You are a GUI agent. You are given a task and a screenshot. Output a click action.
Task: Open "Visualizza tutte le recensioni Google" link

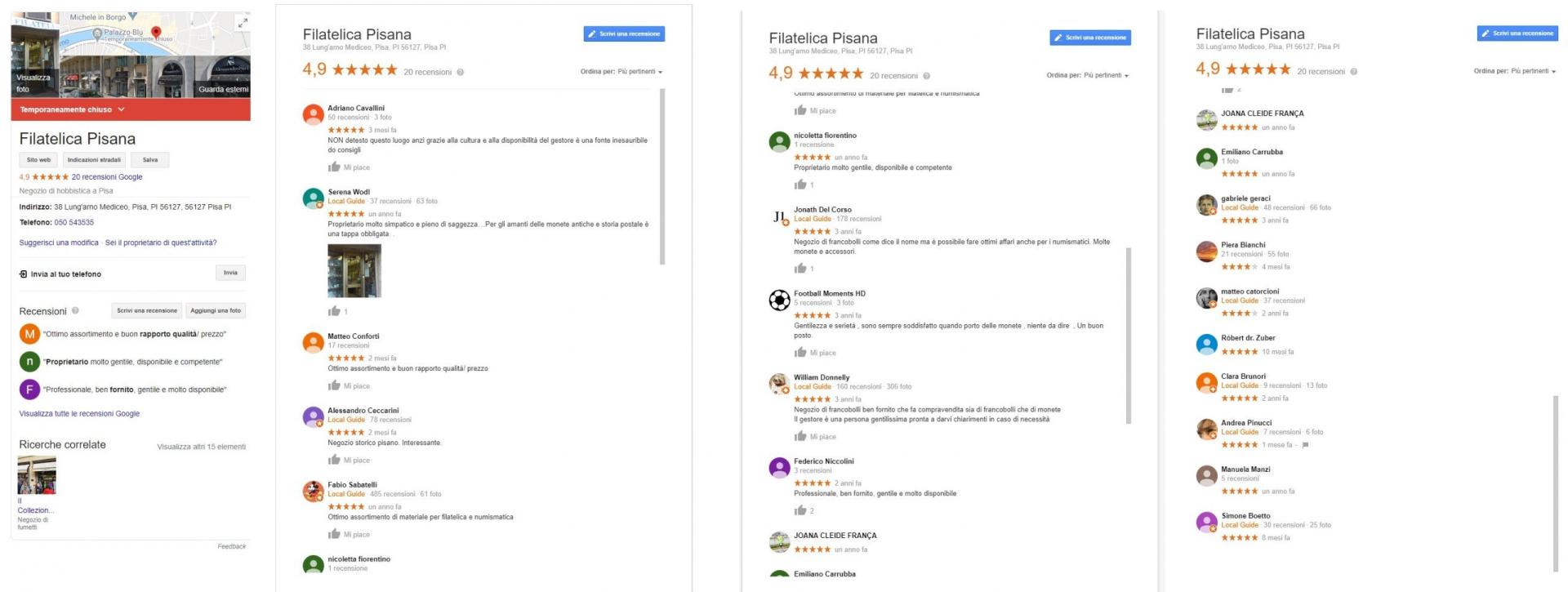(79, 414)
